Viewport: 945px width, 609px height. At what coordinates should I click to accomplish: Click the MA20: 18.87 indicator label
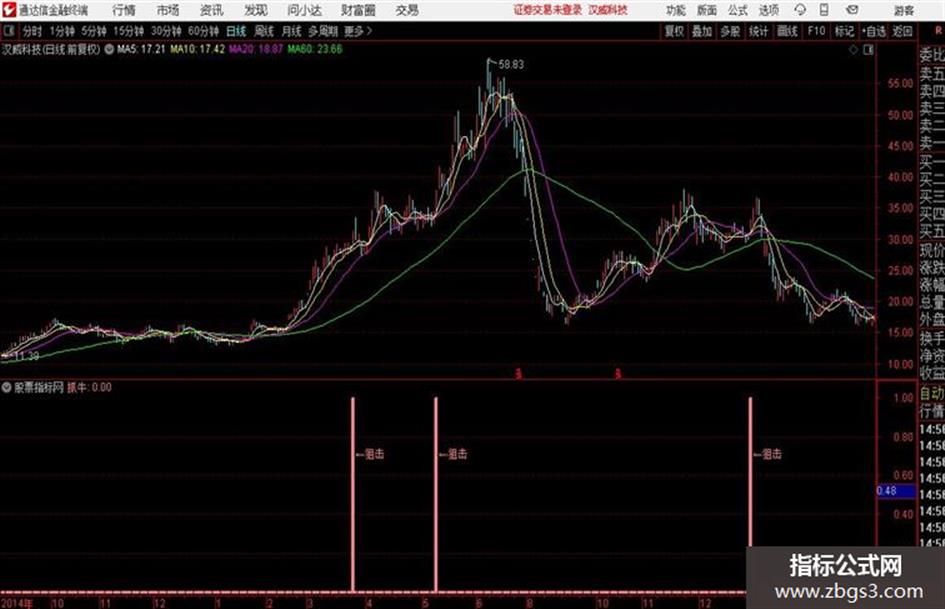(256, 49)
